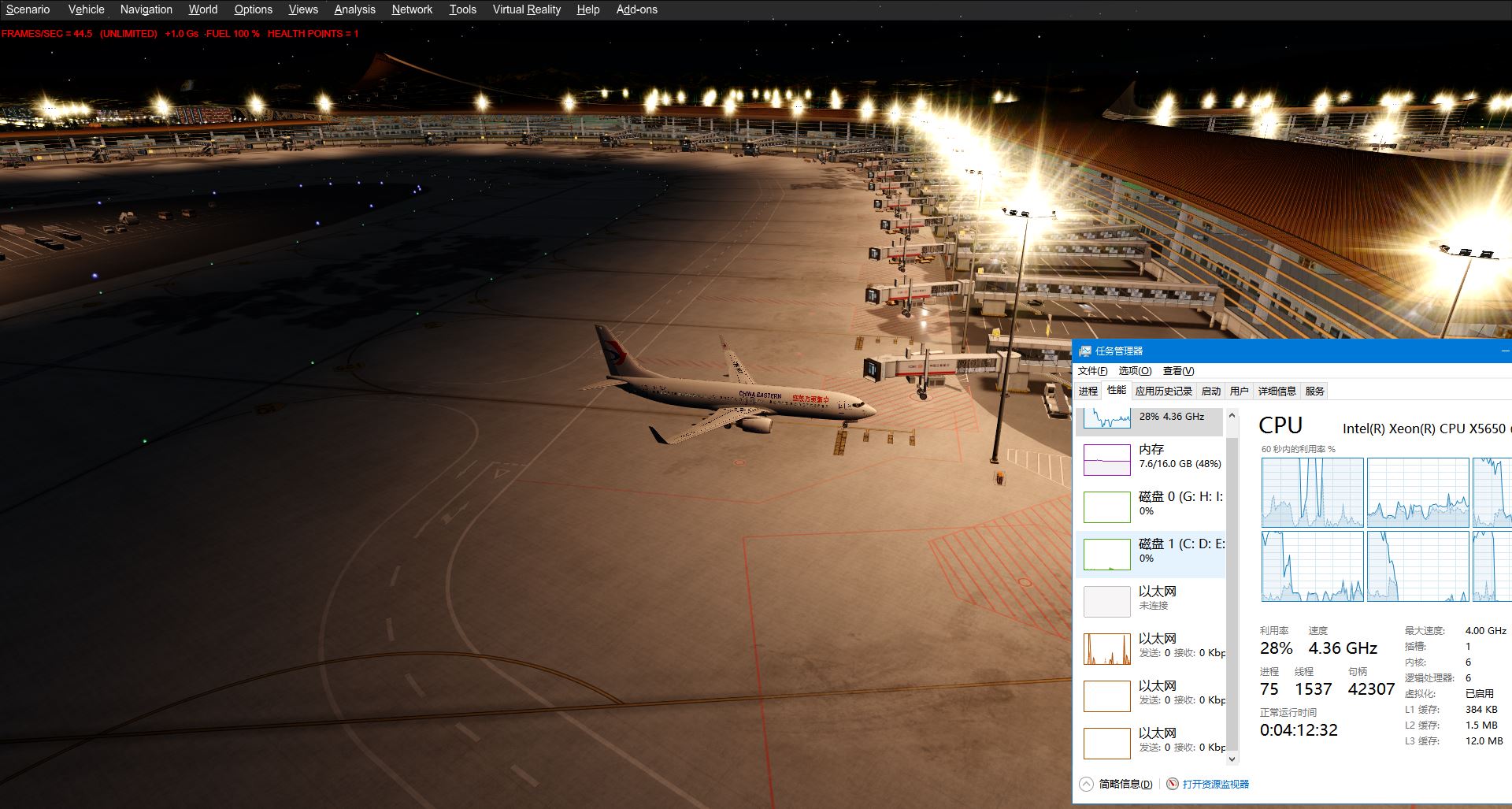Switch to the 应用历史记录 tab

(x=1163, y=391)
